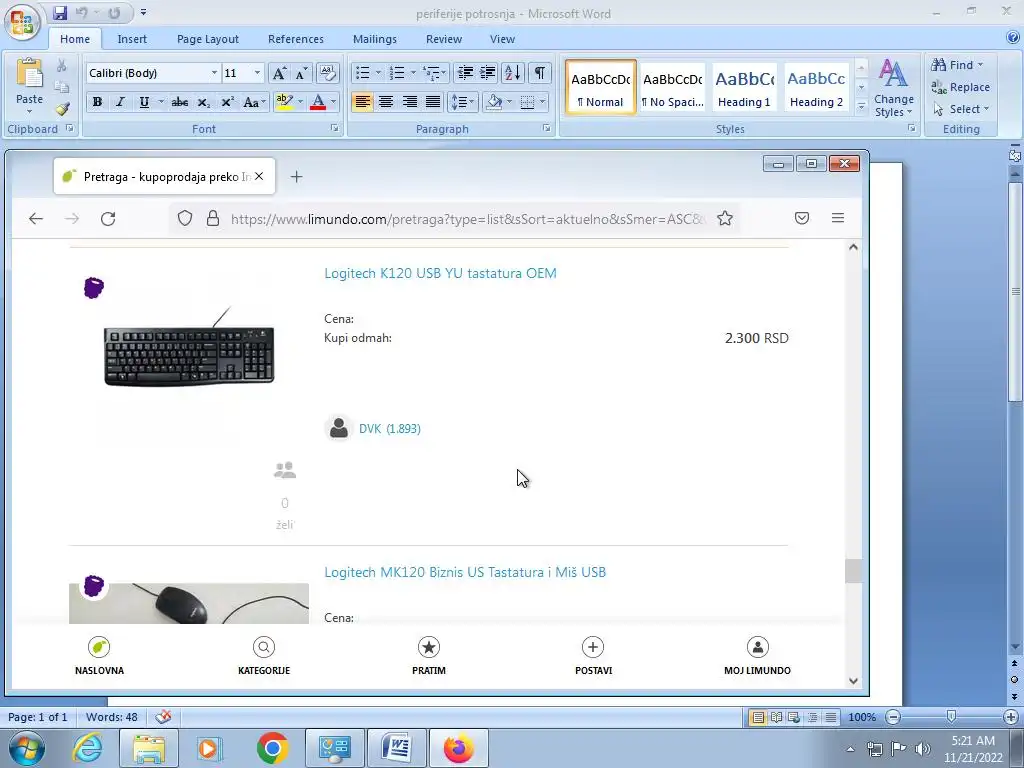
Task: Toggle Center alignment
Action: [386, 102]
